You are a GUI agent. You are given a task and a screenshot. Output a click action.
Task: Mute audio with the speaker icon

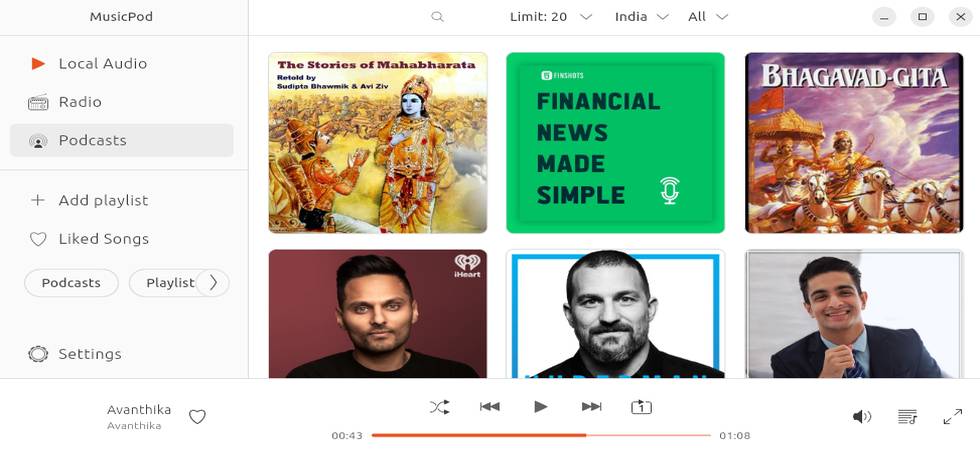coord(862,417)
